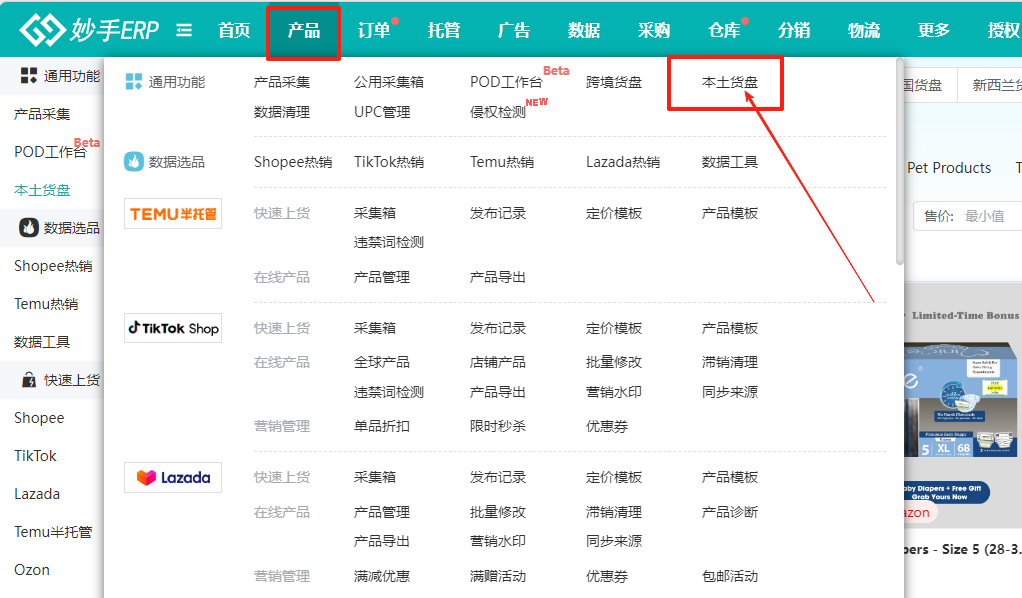The width and height of the screenshot is (1022, 598).
Task: Click the TEMU半托管 platform logo
Action: point(173,214)
